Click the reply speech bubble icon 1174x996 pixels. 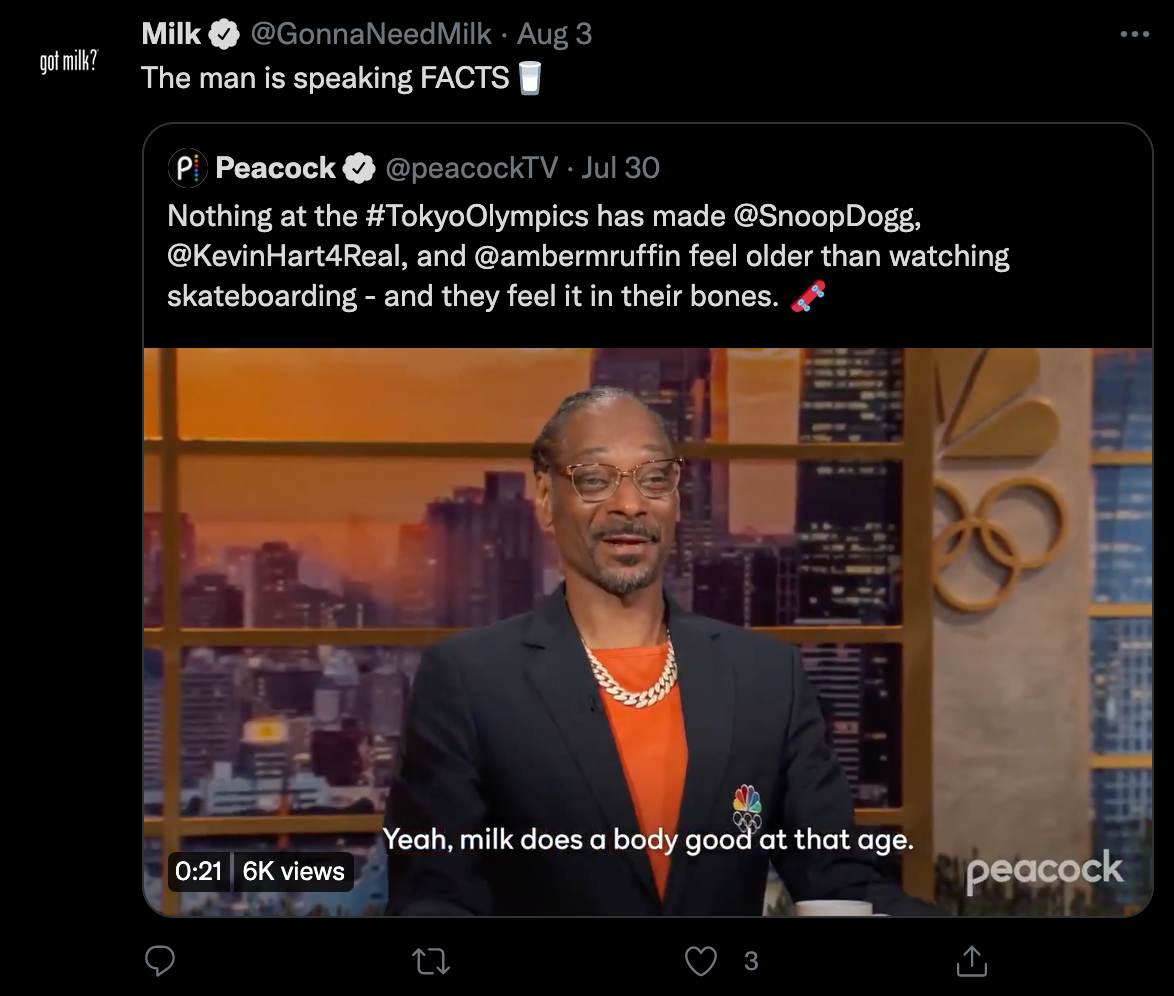click(x=159, y=961)
